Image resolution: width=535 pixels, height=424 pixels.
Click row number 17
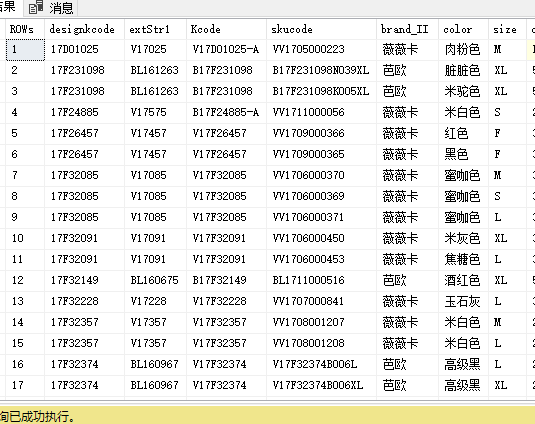tap(25, 385)
